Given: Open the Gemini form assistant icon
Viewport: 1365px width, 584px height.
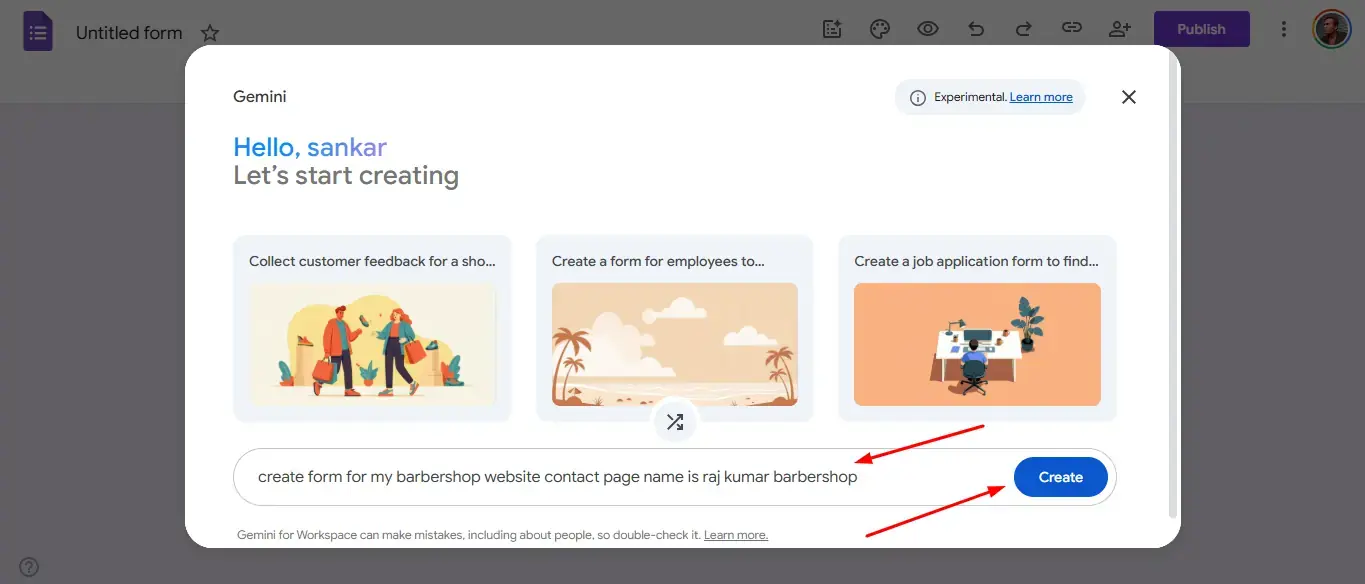Looking at the screenshot, I should coord(832,29).
